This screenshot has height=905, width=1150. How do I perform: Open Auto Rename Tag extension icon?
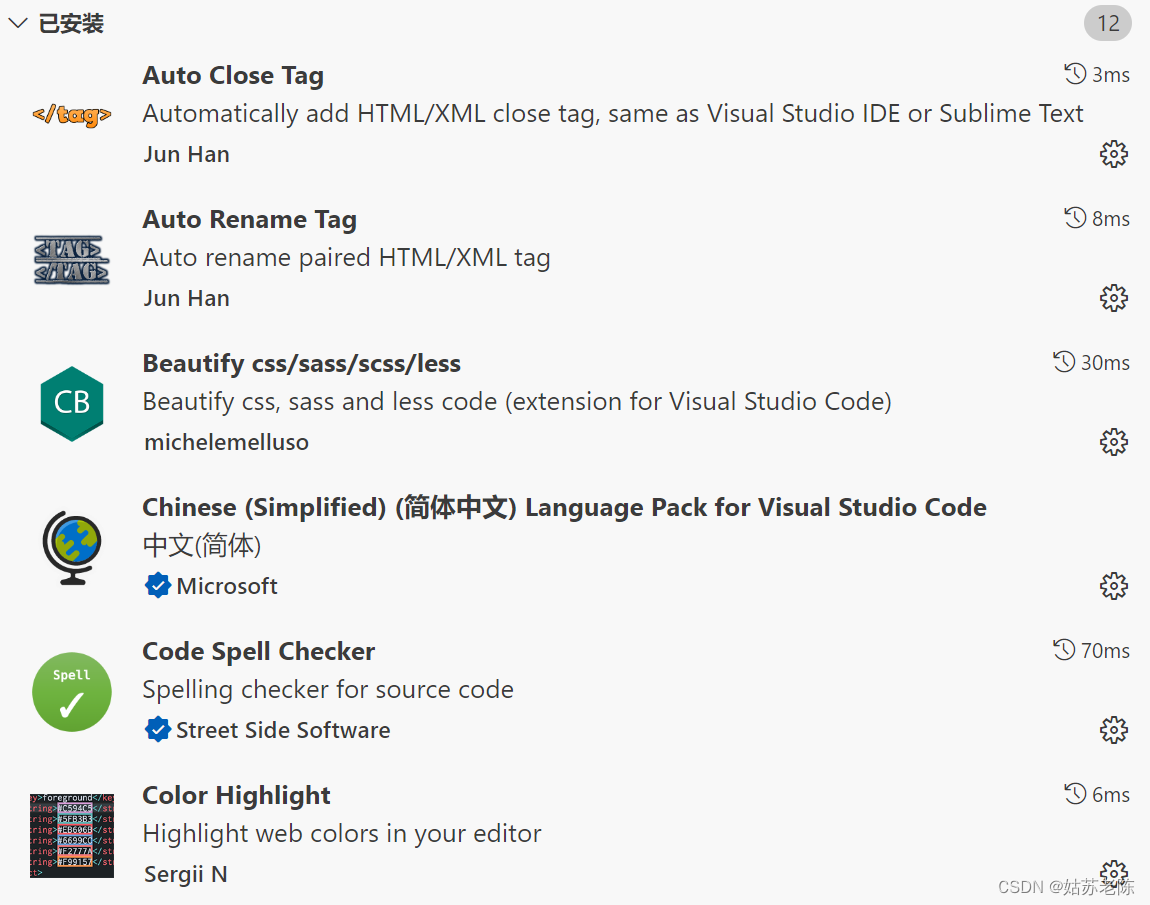tap(72, 260)
